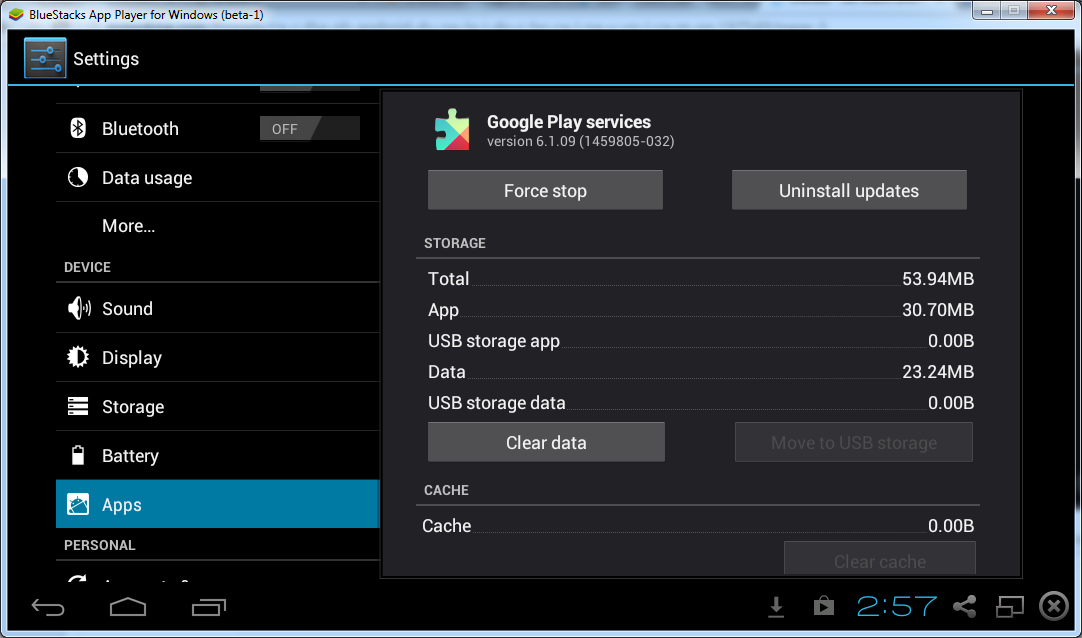Click the share icon in bottom bar
1082x638 pixels.
(965, 606)
